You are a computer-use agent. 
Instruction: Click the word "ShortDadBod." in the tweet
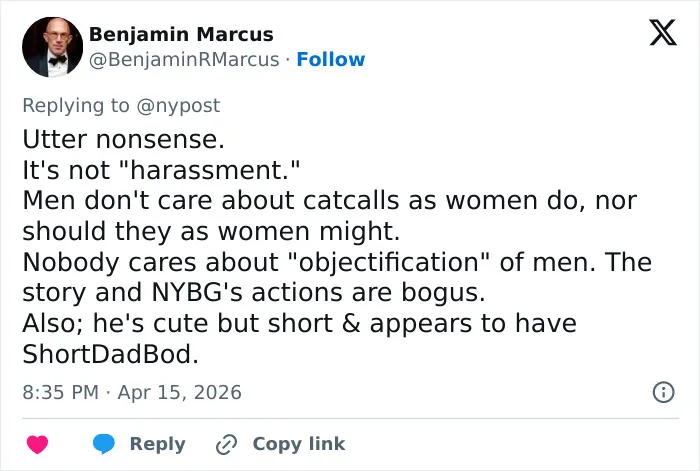110,354
